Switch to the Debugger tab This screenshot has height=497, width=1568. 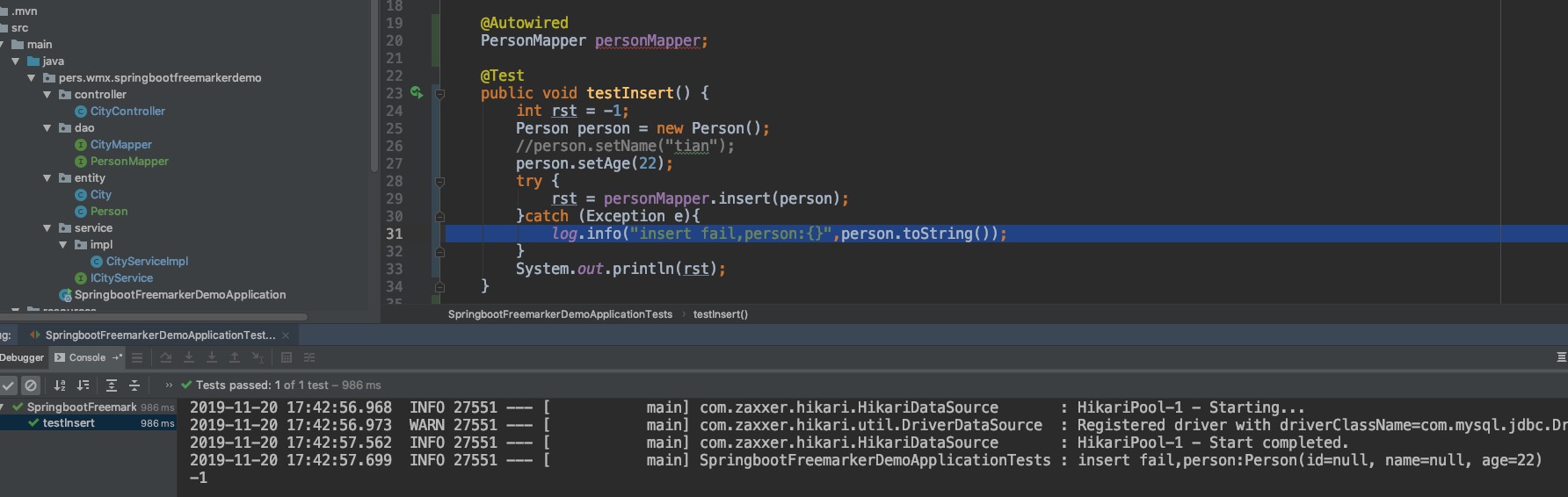(22, 357)
